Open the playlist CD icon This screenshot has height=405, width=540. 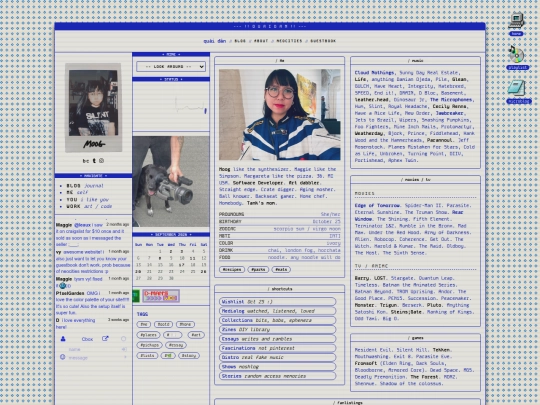[516, 54]
